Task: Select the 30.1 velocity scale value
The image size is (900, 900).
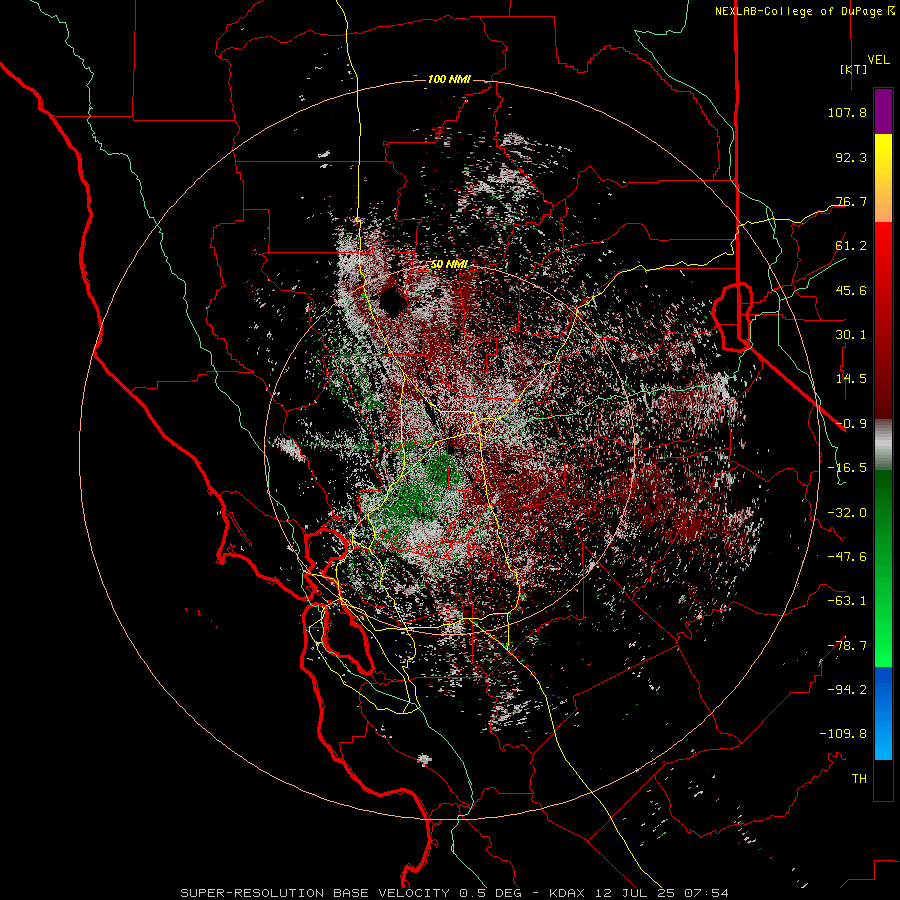Action: click(851, 335)
